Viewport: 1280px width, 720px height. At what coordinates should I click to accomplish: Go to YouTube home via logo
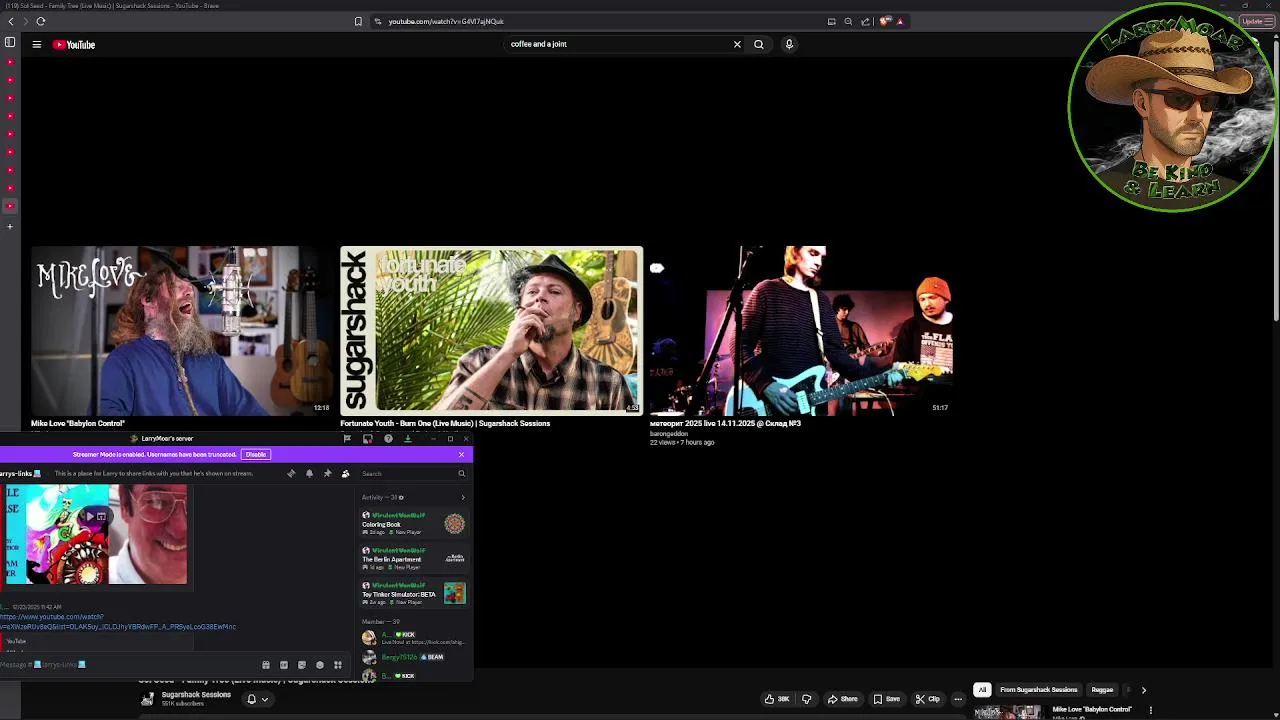(x=74, y=44)
